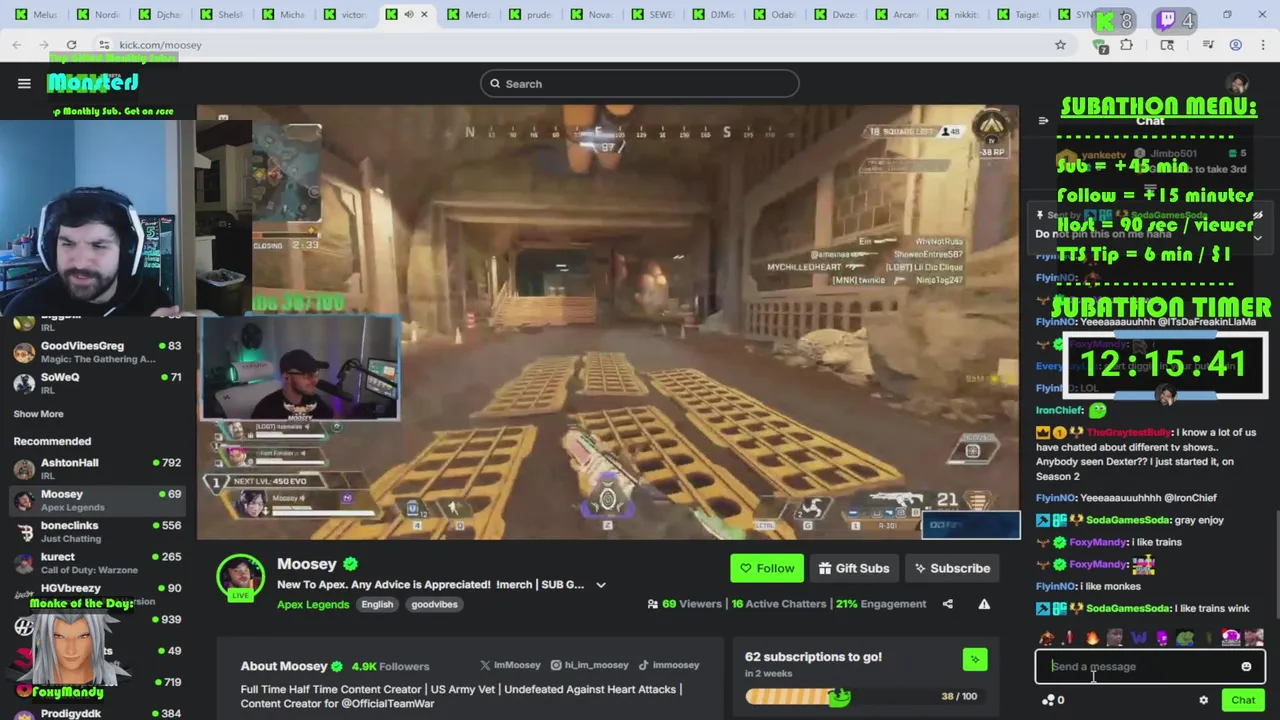Expand the pinned message chevron in chat
This screenshot has width=1280, height=720.
(x=1257, y=238)
